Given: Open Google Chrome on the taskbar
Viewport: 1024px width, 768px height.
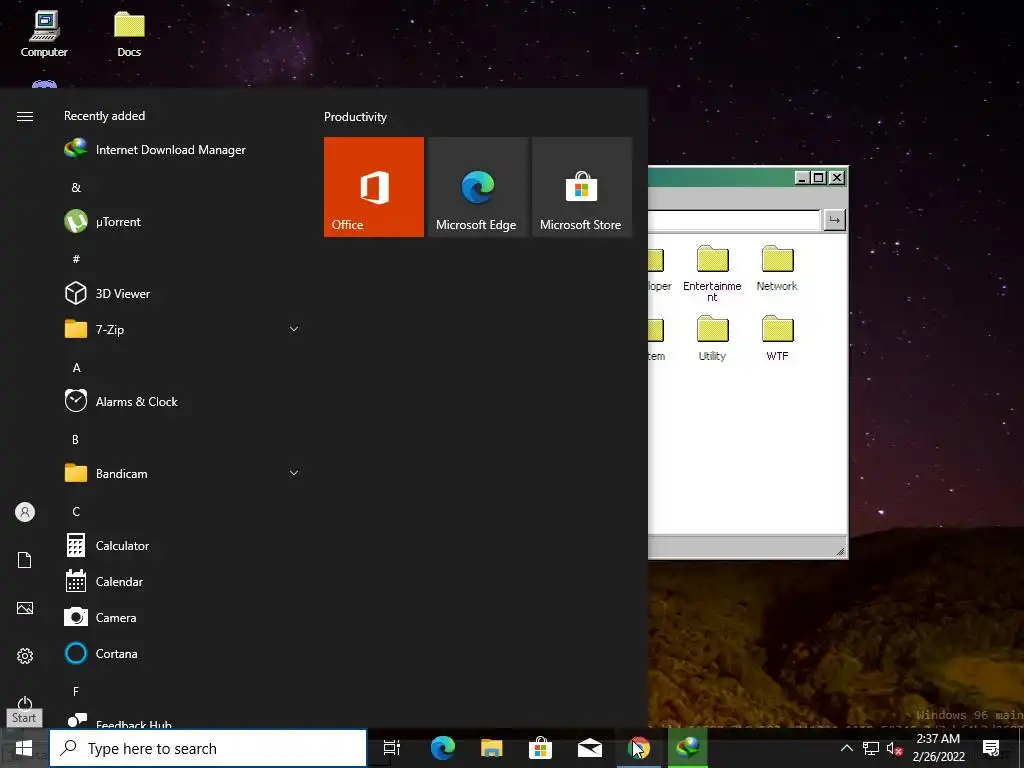Looking at the screenshot, I should point(639,748).
